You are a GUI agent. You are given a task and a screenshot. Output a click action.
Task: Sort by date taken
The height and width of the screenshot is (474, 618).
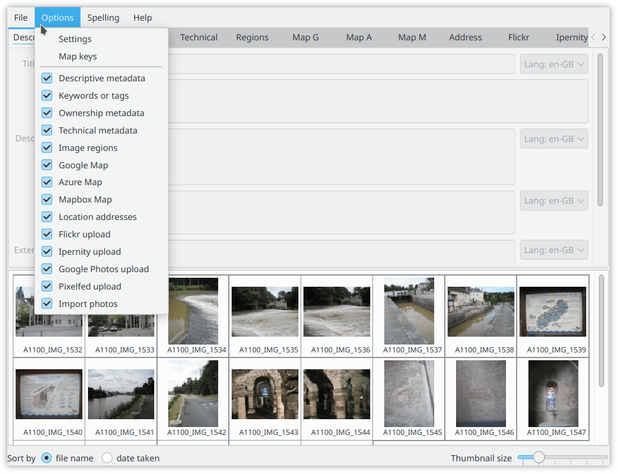(x=130, y=458)
